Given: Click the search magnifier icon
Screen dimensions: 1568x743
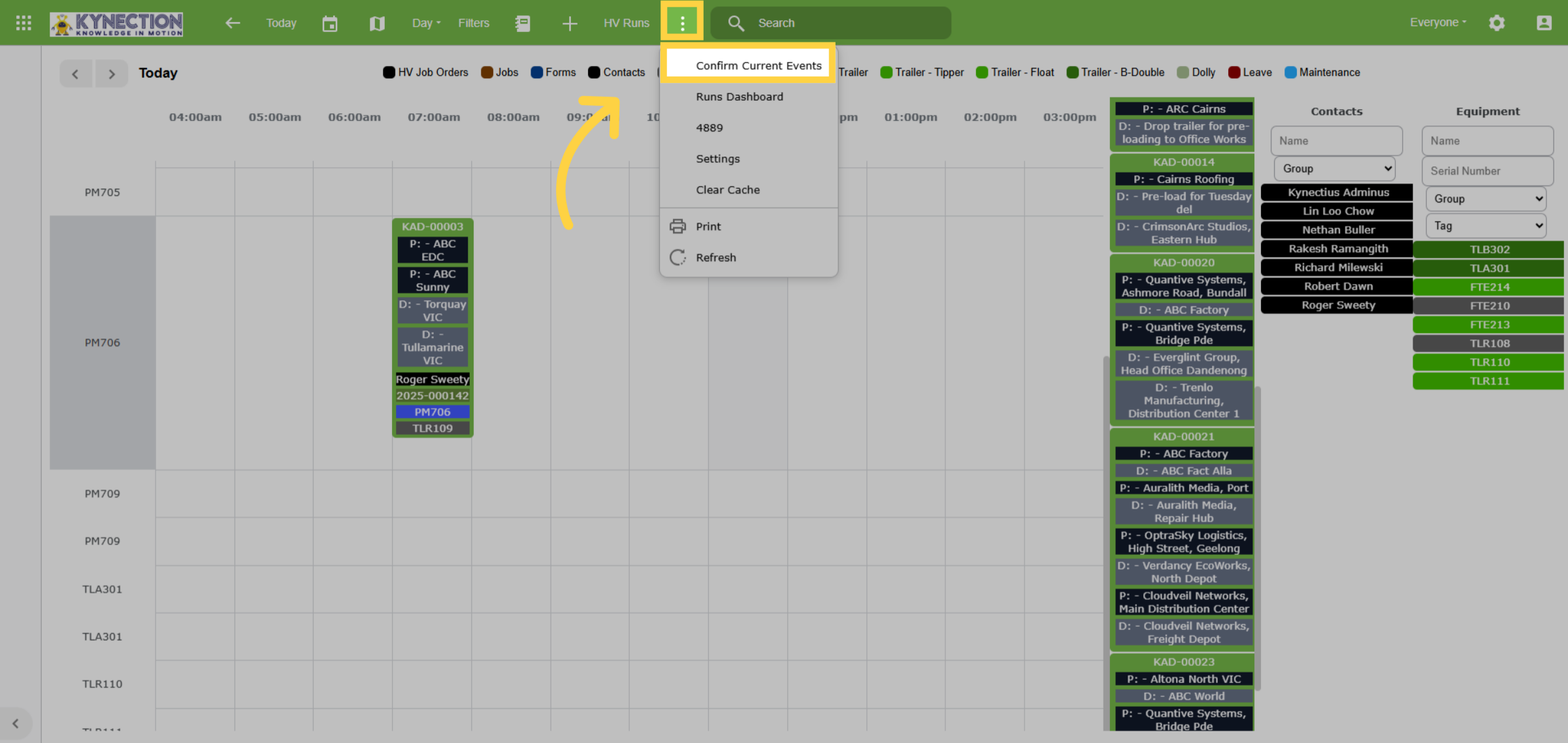Looking at the screenshot, I should click(x=736, y=24).
